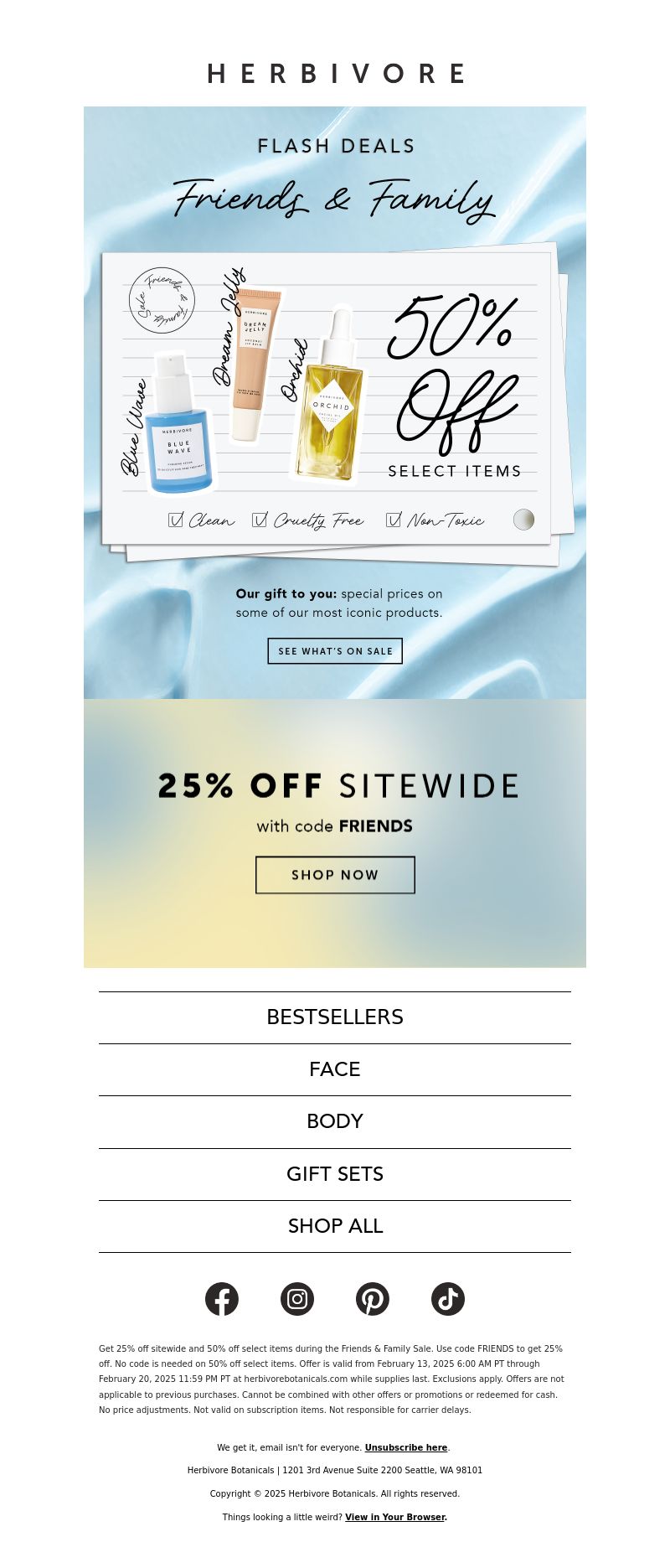Select the SHOP ALL link

point(335,1226)
